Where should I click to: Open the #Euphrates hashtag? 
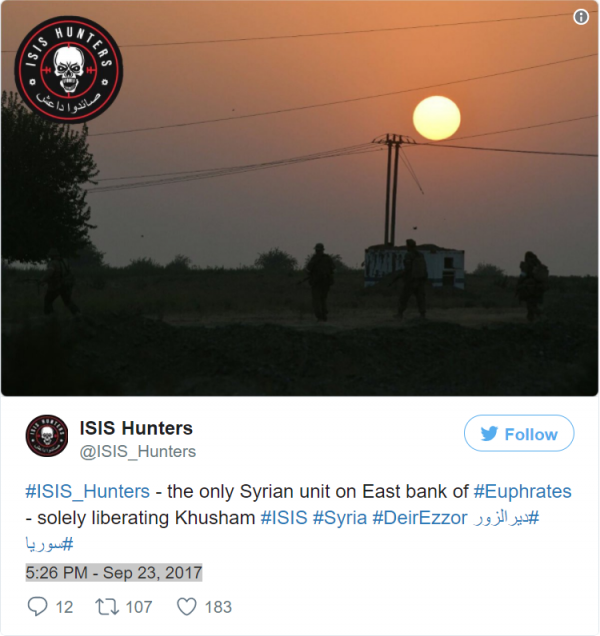click(523, 491)
